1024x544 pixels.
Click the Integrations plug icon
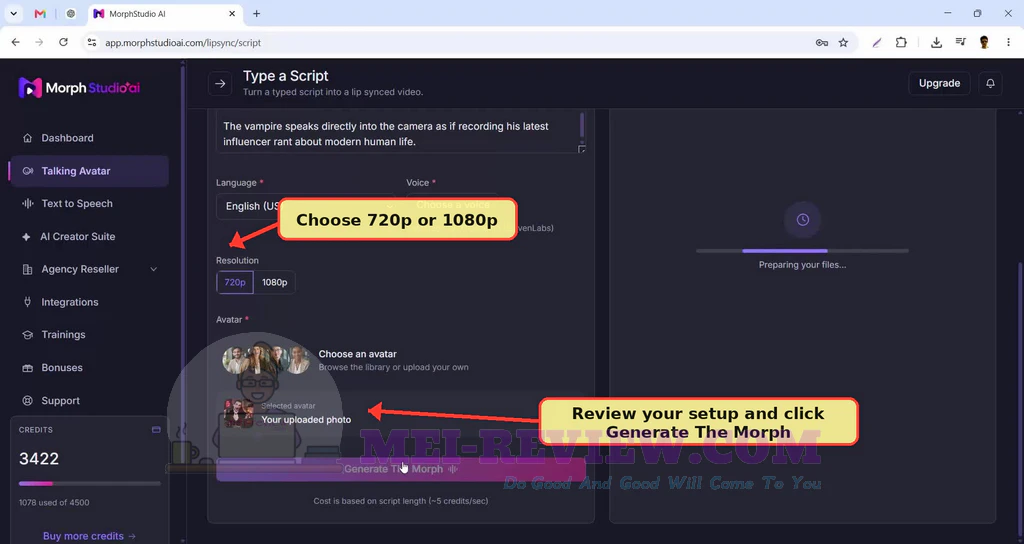pyautogui.click(x=27, y=302)
